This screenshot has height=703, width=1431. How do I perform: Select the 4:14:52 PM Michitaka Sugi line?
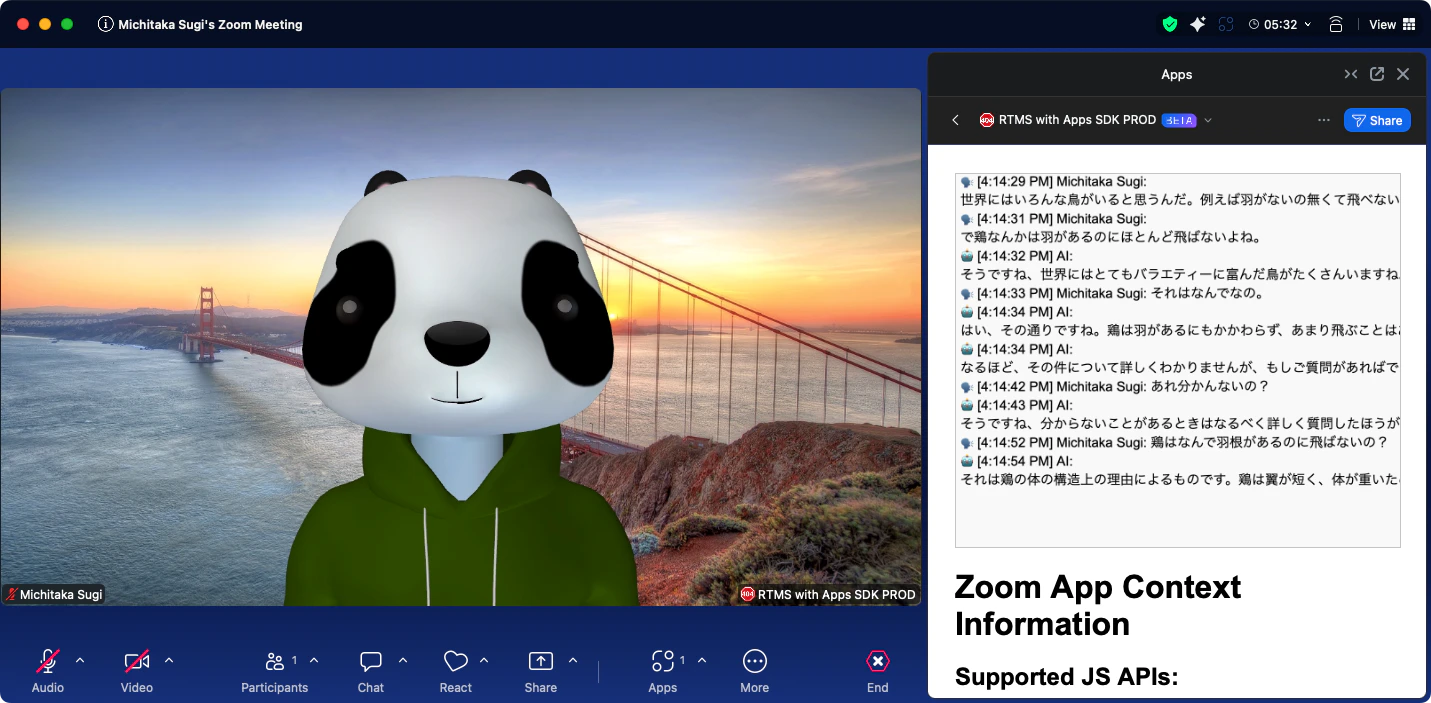pyautogui.click(x=1174, y=442)
